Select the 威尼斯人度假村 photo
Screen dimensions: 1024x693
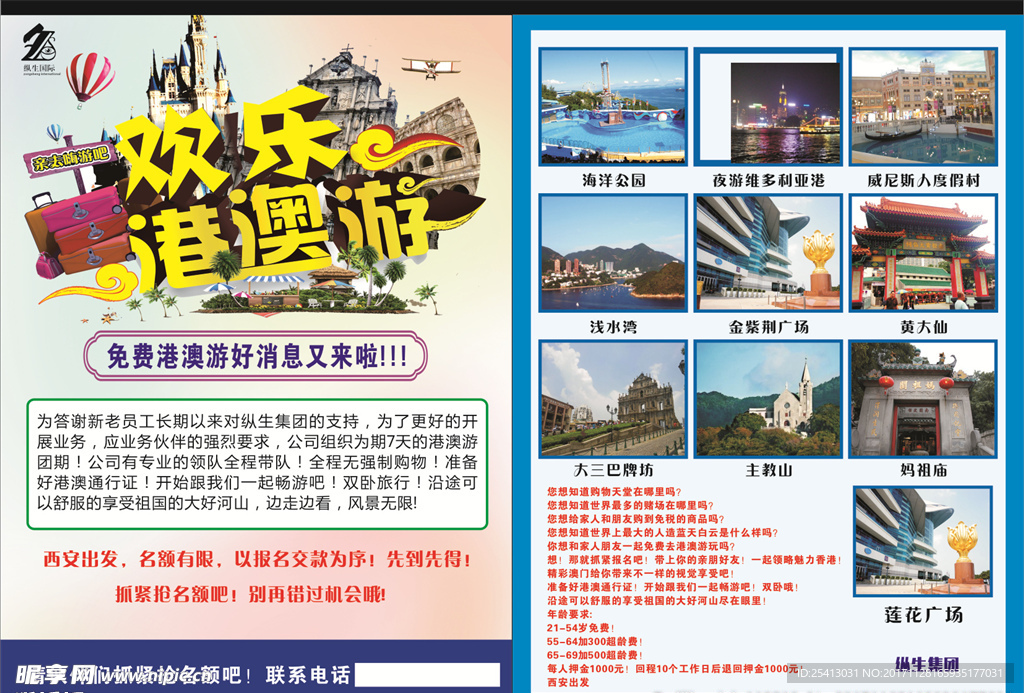click(x=922, y=106)
